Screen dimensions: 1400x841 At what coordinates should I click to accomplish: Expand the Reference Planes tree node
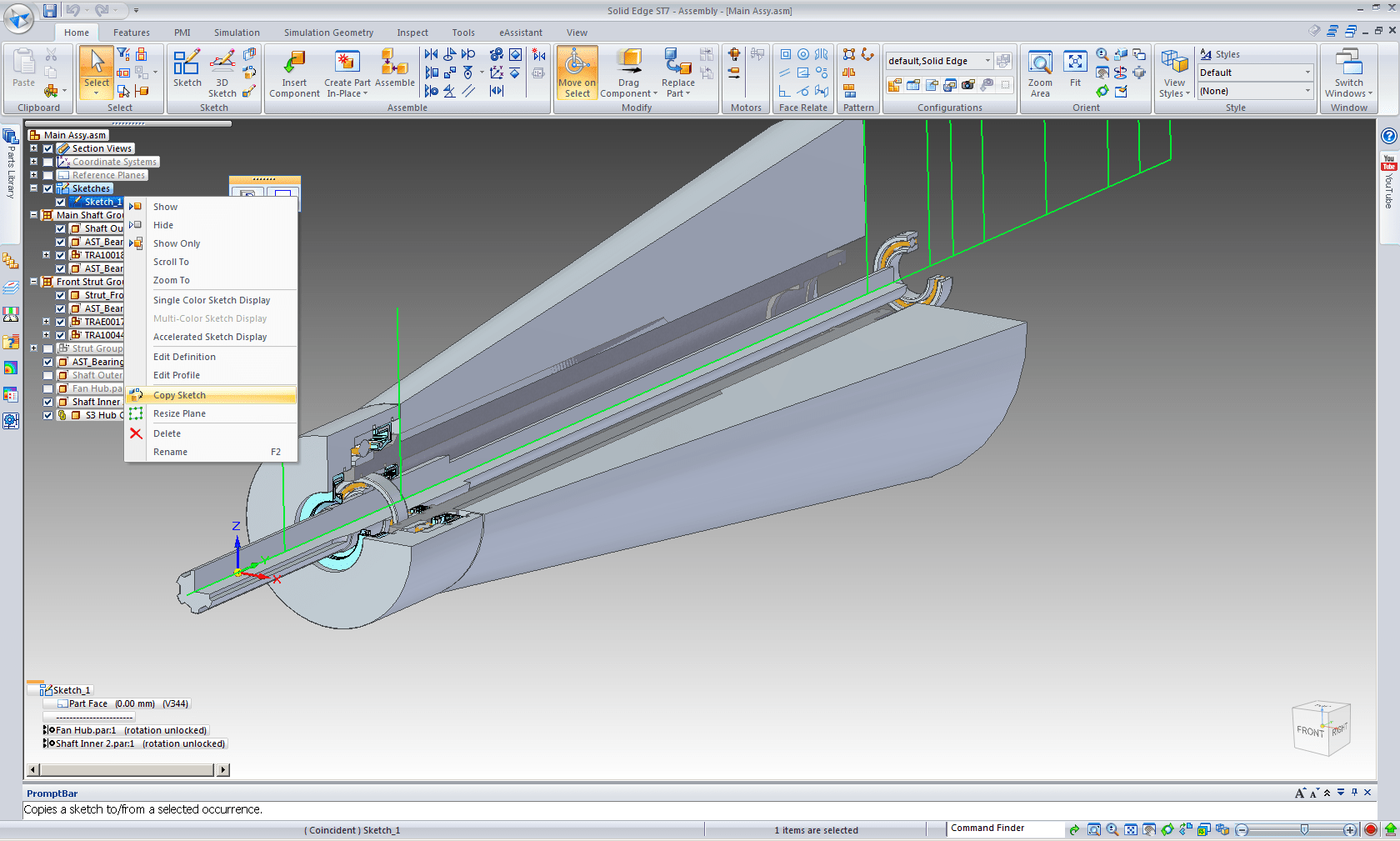(34, 175)
